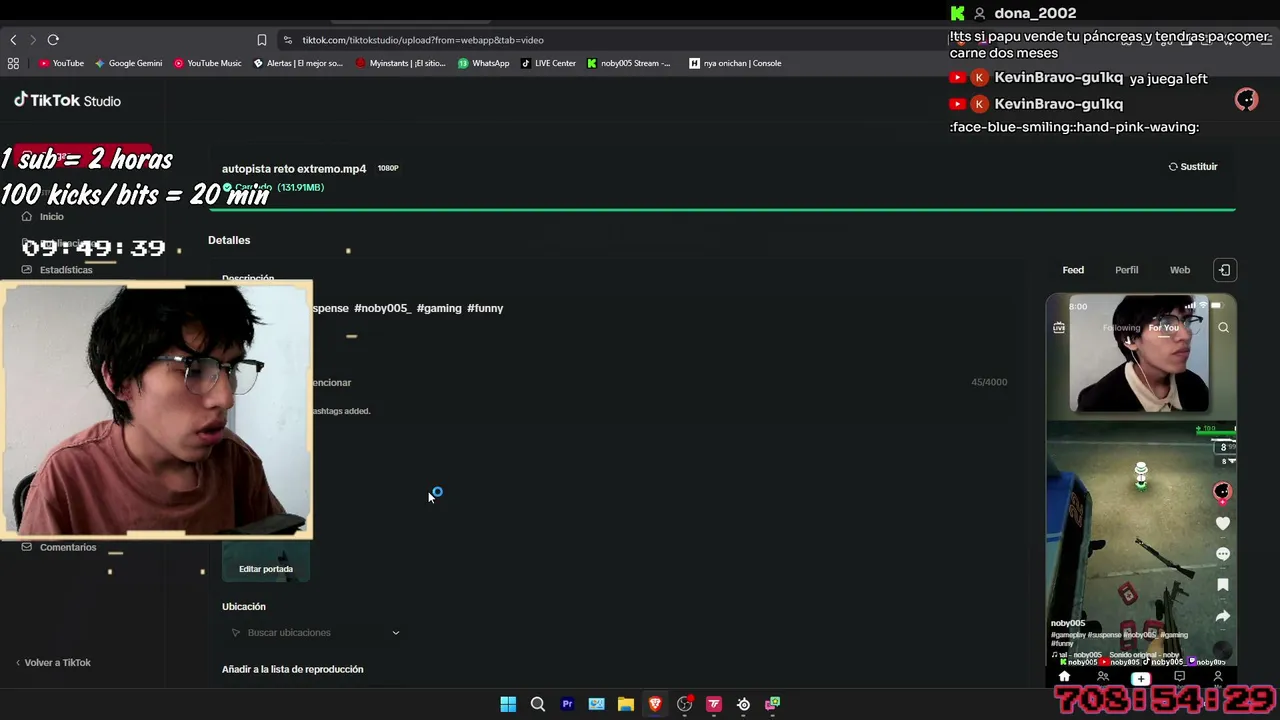Click the noby005 username in phone preview
Image resolution: width=1280 pixels, height=720 pixels.
1068,623
